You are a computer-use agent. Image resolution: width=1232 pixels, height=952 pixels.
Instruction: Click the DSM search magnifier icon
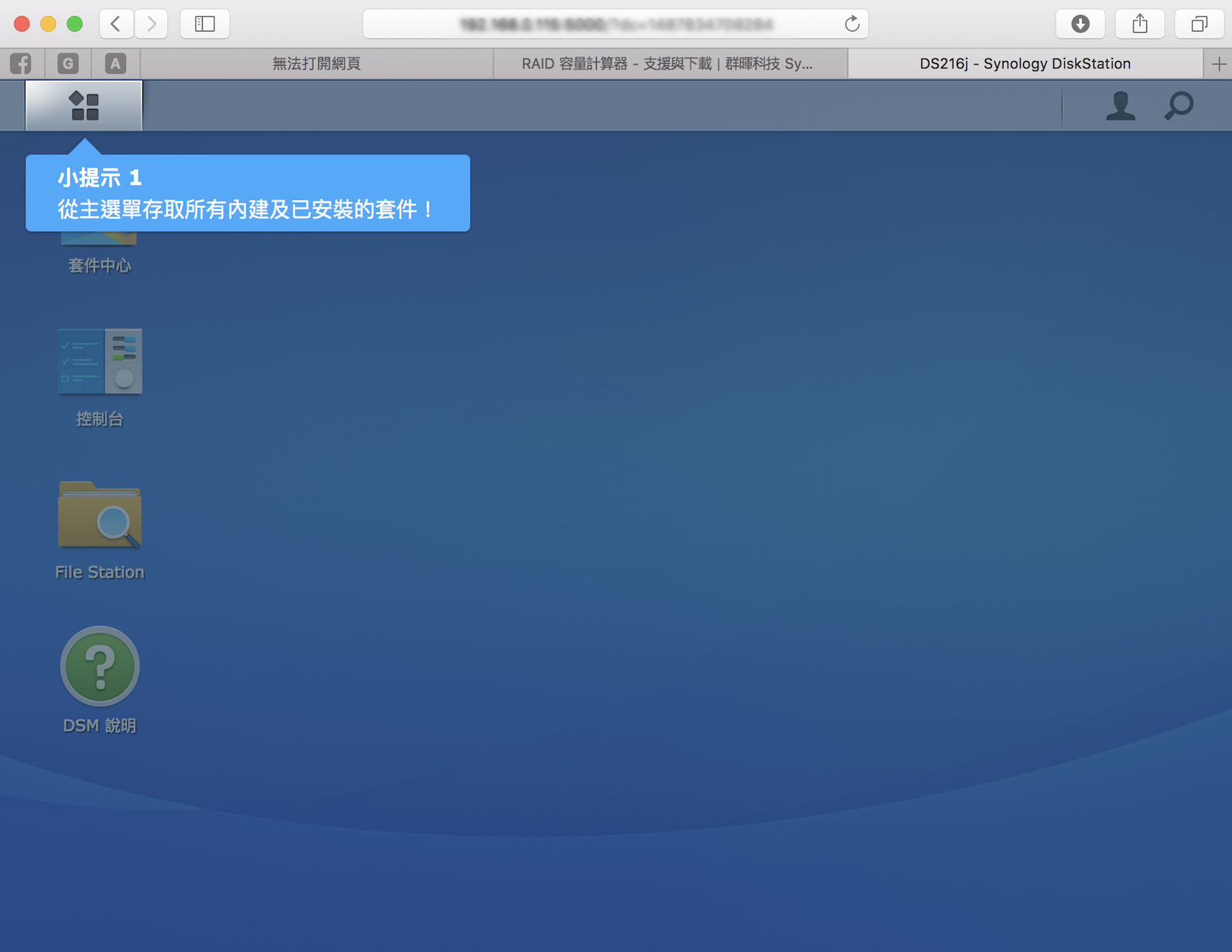1179,106
